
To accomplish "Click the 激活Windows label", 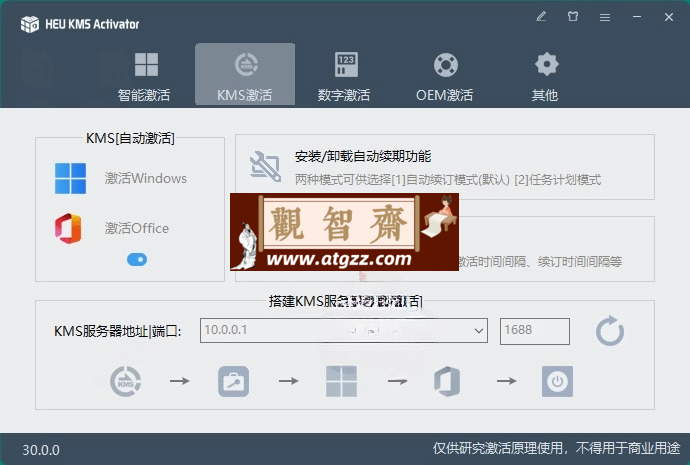I will coord(146,178).
